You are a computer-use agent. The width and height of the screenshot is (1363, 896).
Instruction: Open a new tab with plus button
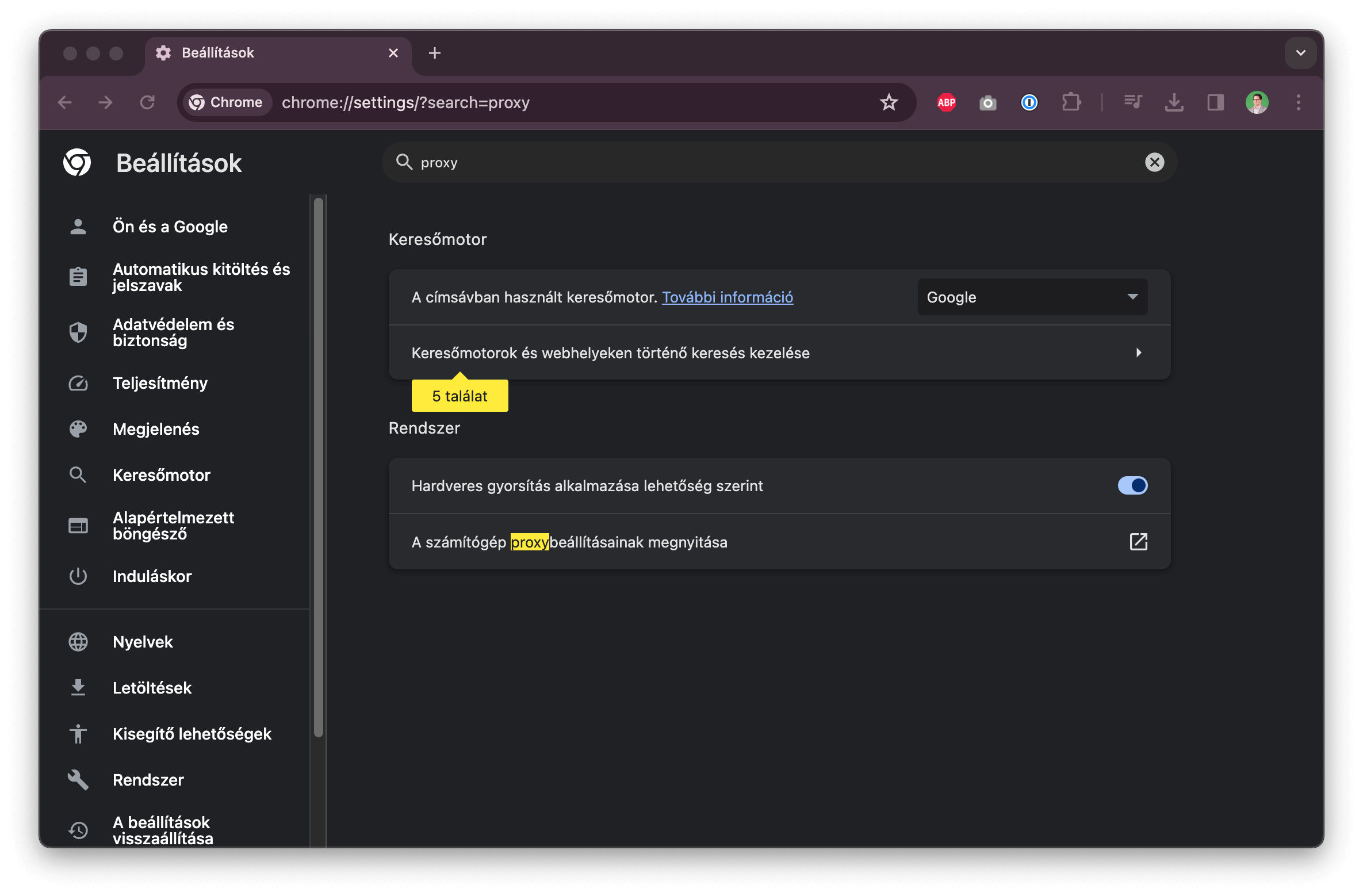[x=435, y=53]
